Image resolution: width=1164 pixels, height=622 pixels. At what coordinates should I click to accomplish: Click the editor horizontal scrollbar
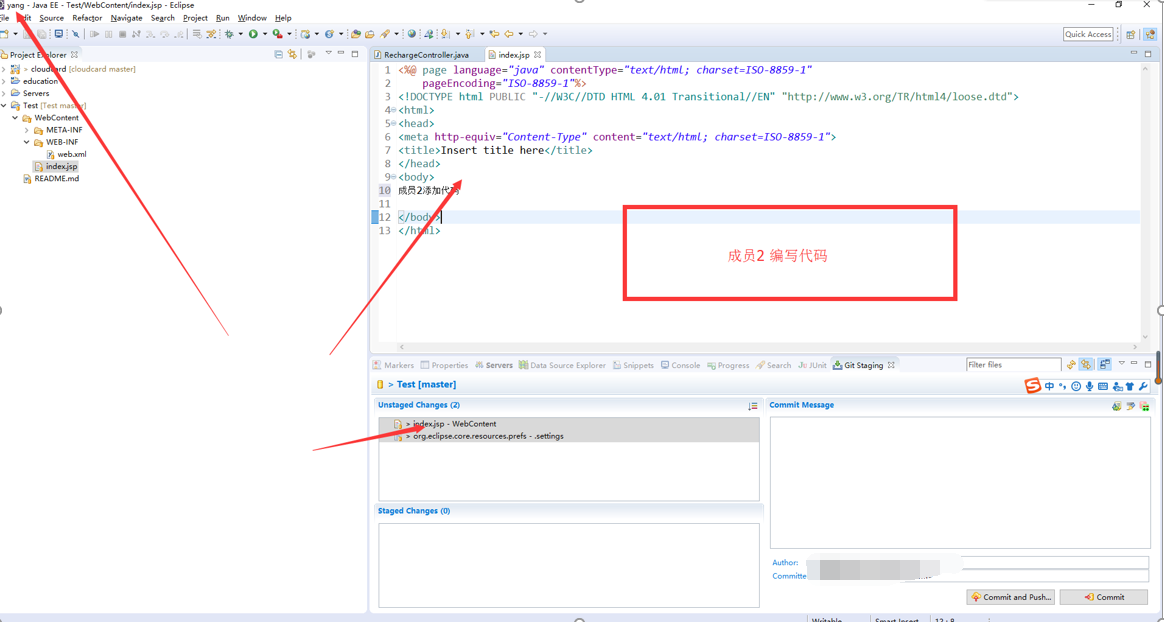[x=768, y=347]
